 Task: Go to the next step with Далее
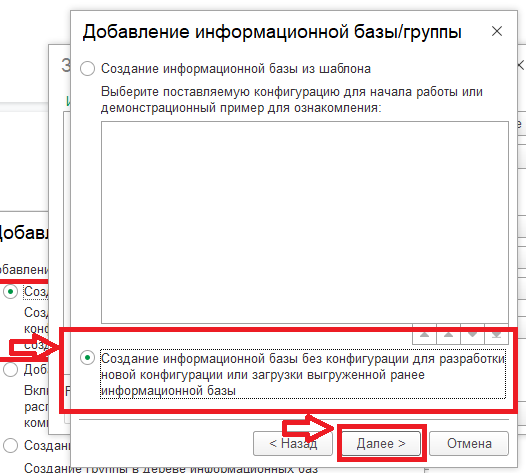click(x=381, y=443)
